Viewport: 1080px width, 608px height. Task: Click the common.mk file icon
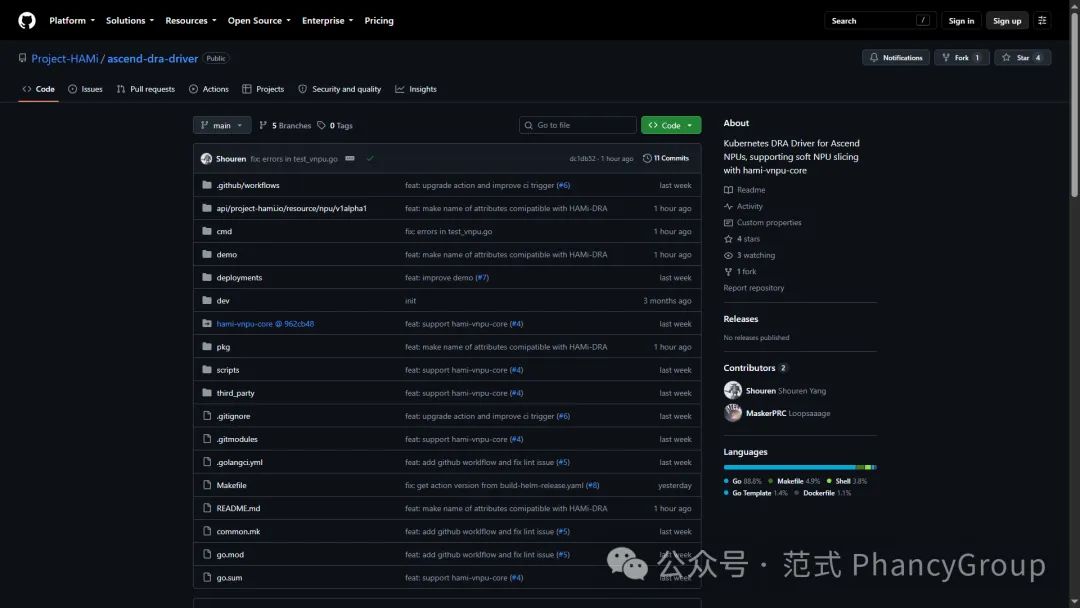click(x=207, y=532)
